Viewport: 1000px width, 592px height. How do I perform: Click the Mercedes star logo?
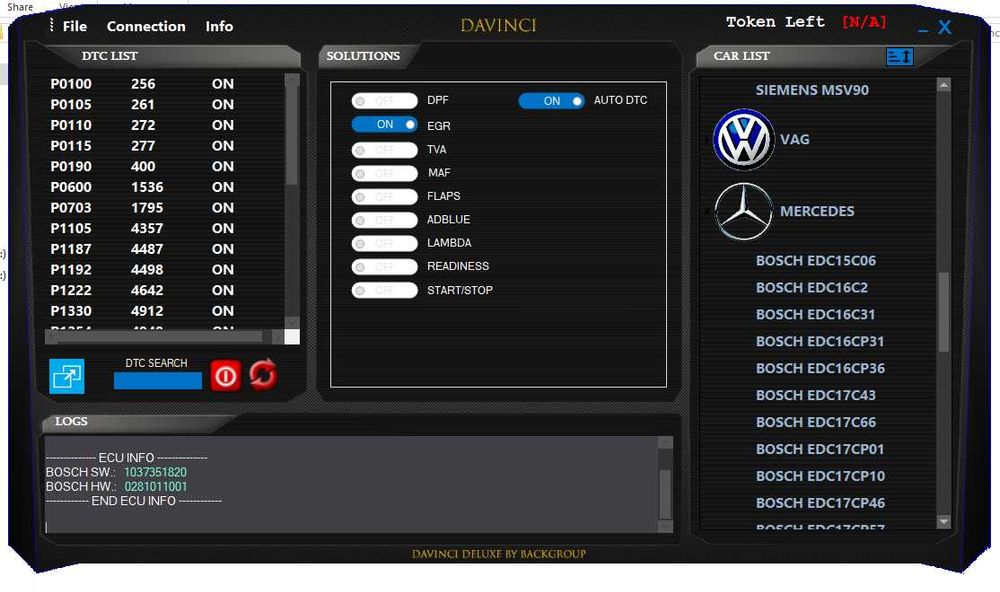click(742, 211)
